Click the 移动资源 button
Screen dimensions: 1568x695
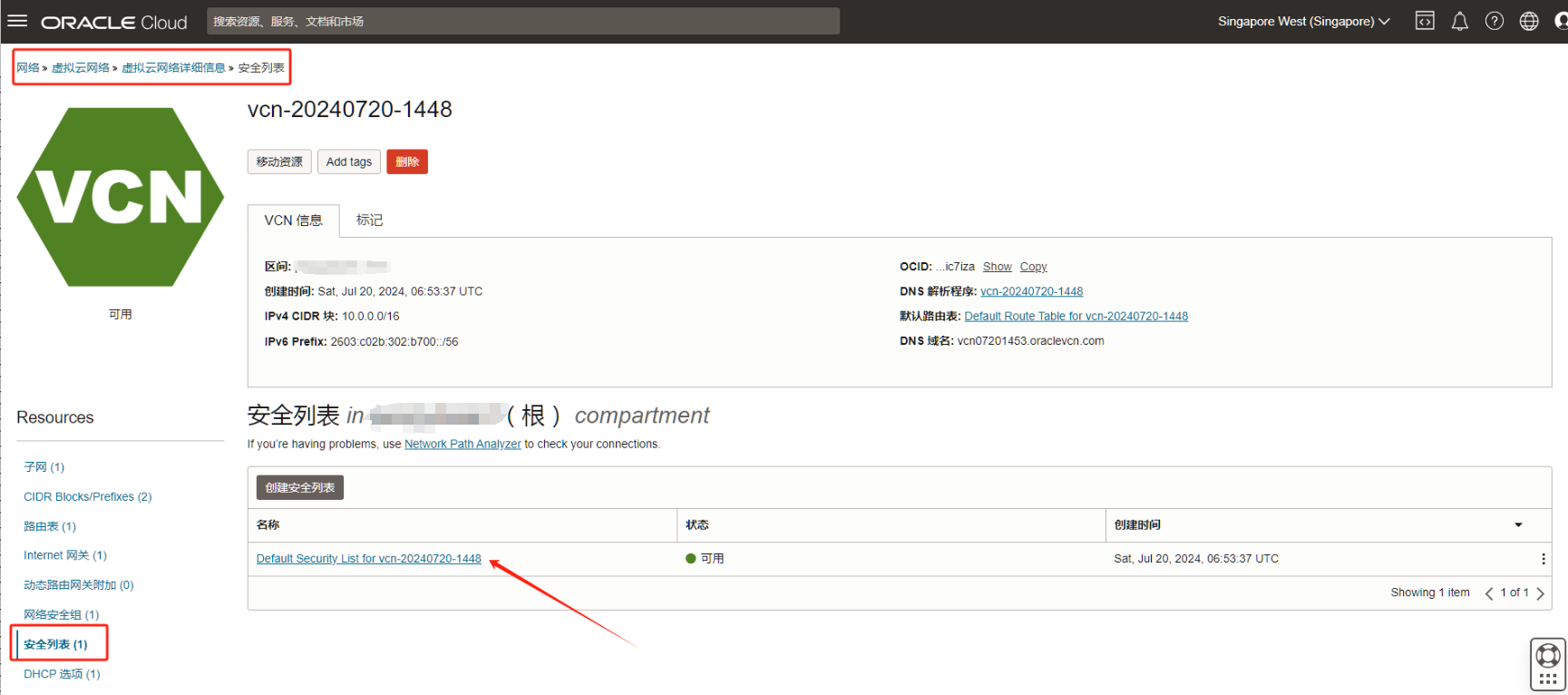279,162
